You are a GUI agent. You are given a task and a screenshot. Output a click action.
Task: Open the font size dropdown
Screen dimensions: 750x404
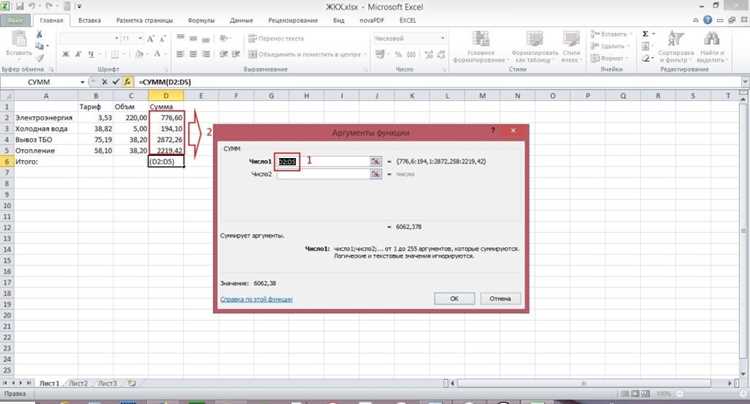(x=140, y=38)
